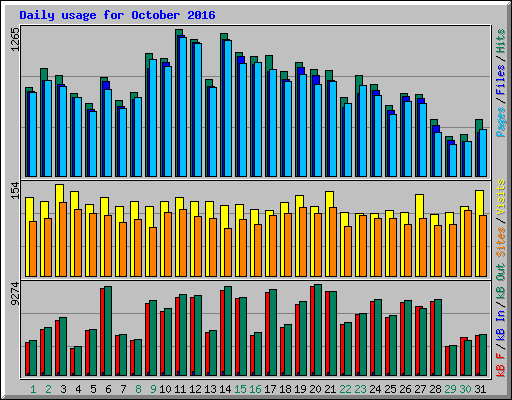
Task: Click day label 8 on the x-axis
Action: tap(138, 389)
